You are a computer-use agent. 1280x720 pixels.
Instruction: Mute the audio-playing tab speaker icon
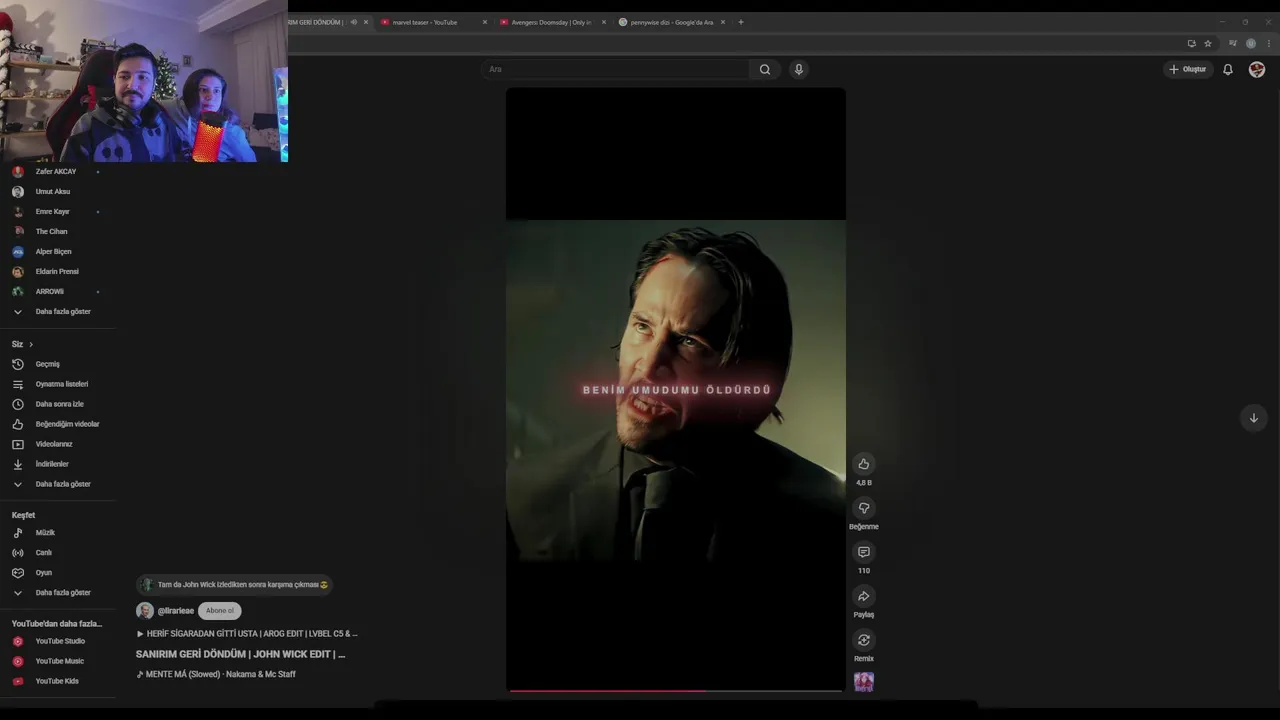353,22
